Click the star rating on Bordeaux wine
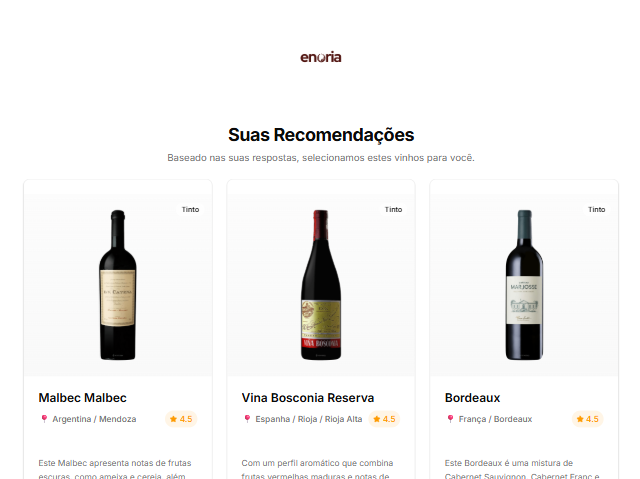The image size is (640, 479). click(x=587, y=419)
